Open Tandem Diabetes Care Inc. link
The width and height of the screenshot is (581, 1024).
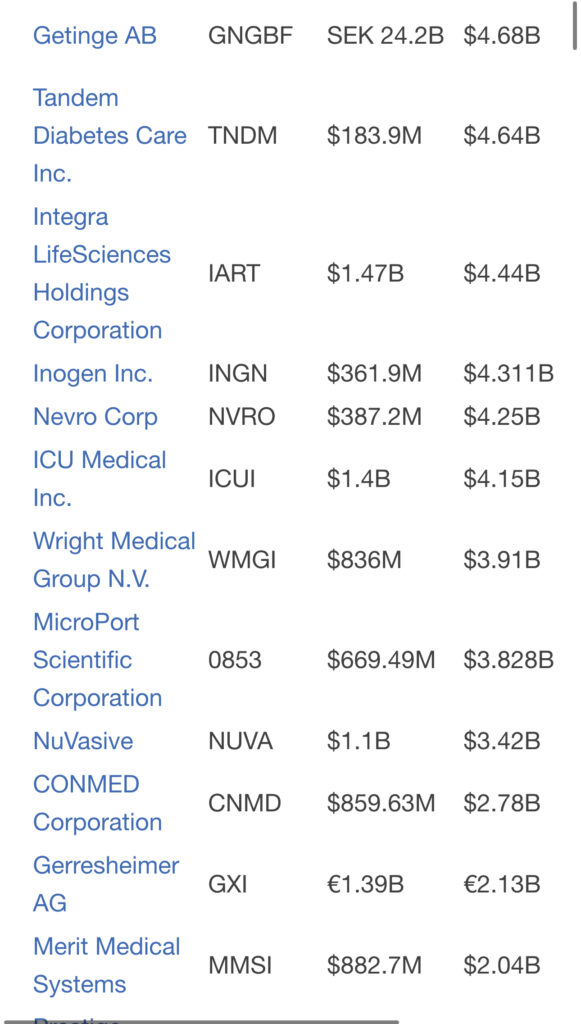pos(110,136)
